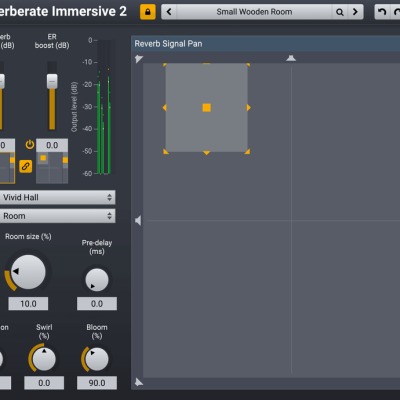This screenshot has width=400, height=400.
Task: Click the pan region center square handle
Action: tap(207, 108)
